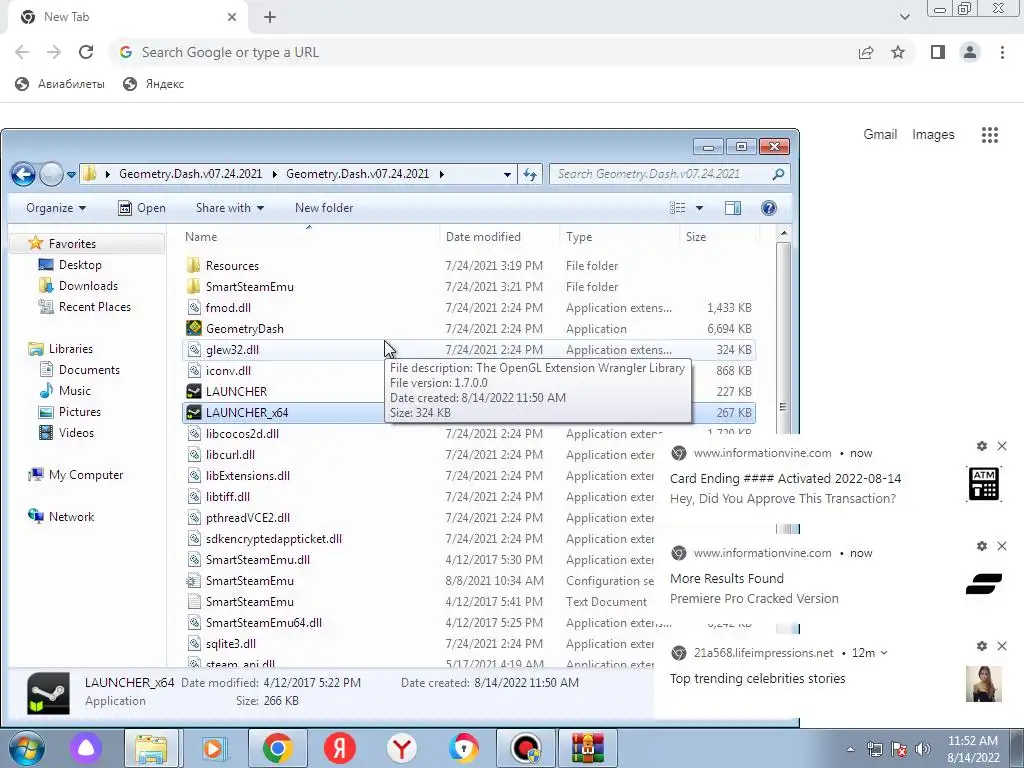Click the Open toolbar button
The height and width of the screenshot is (768, 1024).
click(142, 208)
